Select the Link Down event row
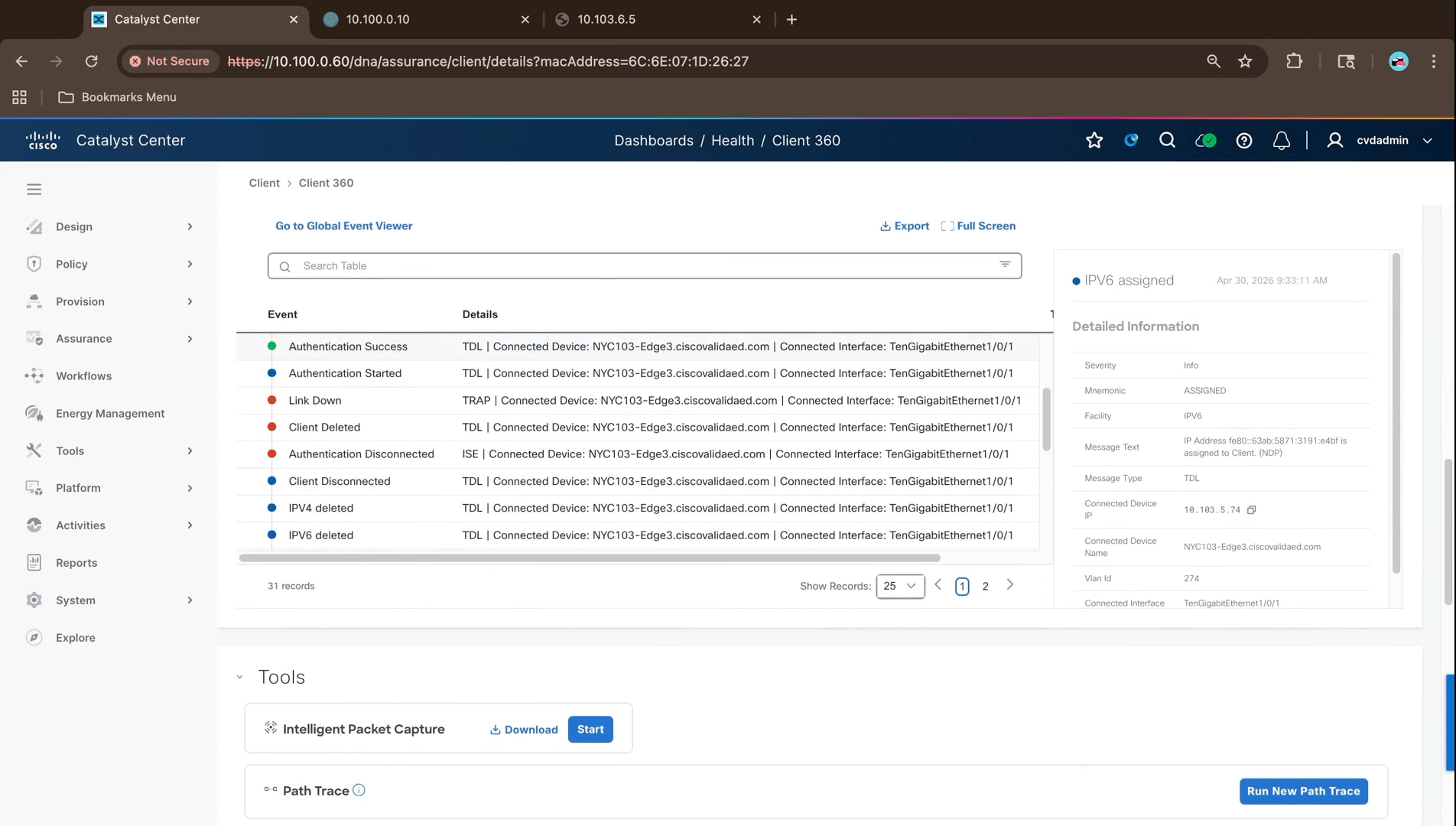This screenshot has height=826, width=1456. [x=637, y=400]
